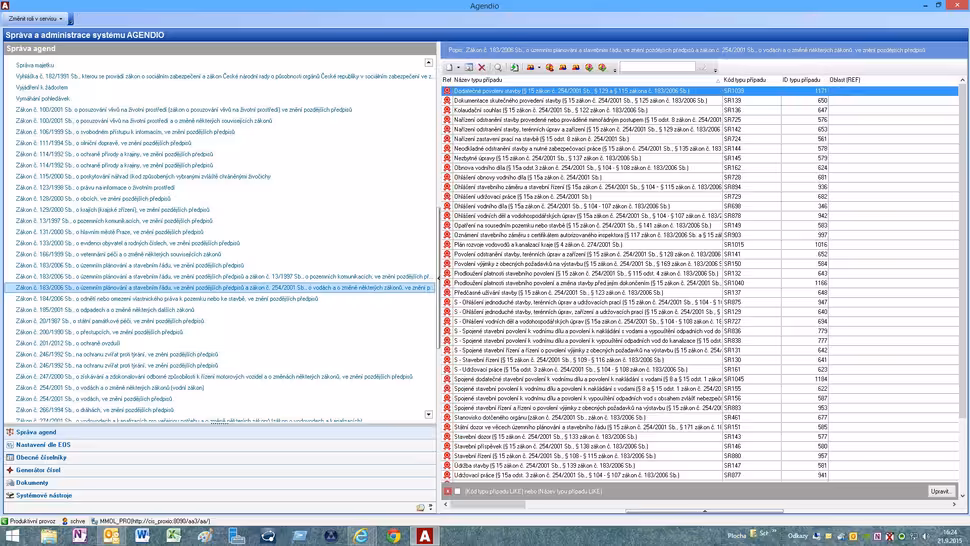Viewport: 970px width, 546px height.
Task: Click the new record page icon
Action: 449,68
